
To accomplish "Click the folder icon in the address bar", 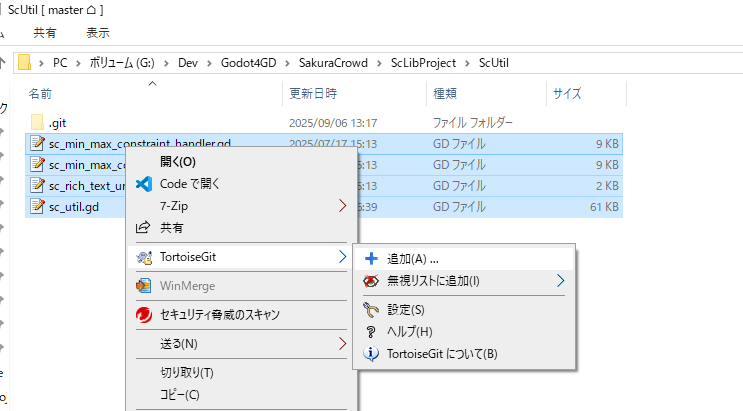I will point(24,63).
